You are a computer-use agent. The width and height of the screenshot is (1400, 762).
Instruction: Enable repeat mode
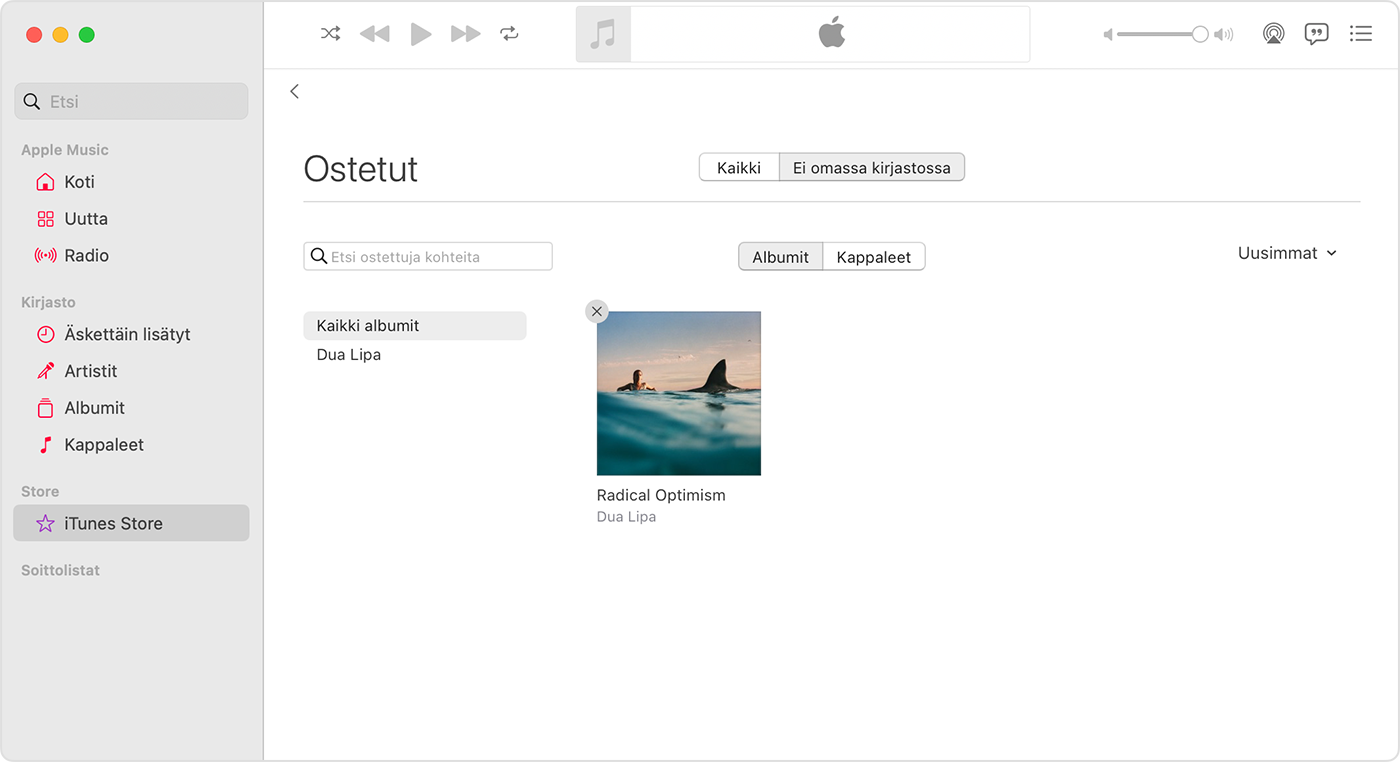[509, 33]
